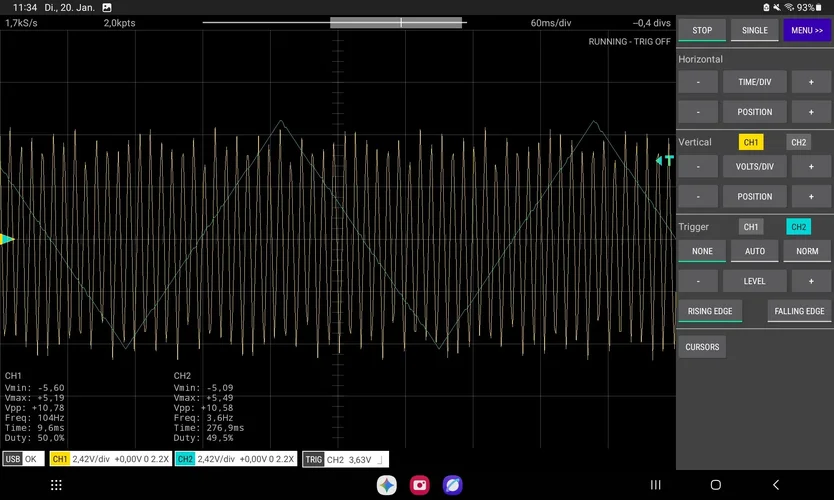The height and width of the screenshot is (500, 834).
Task: Increase horizontal POSITION with plus
Action: click(811, 112)
